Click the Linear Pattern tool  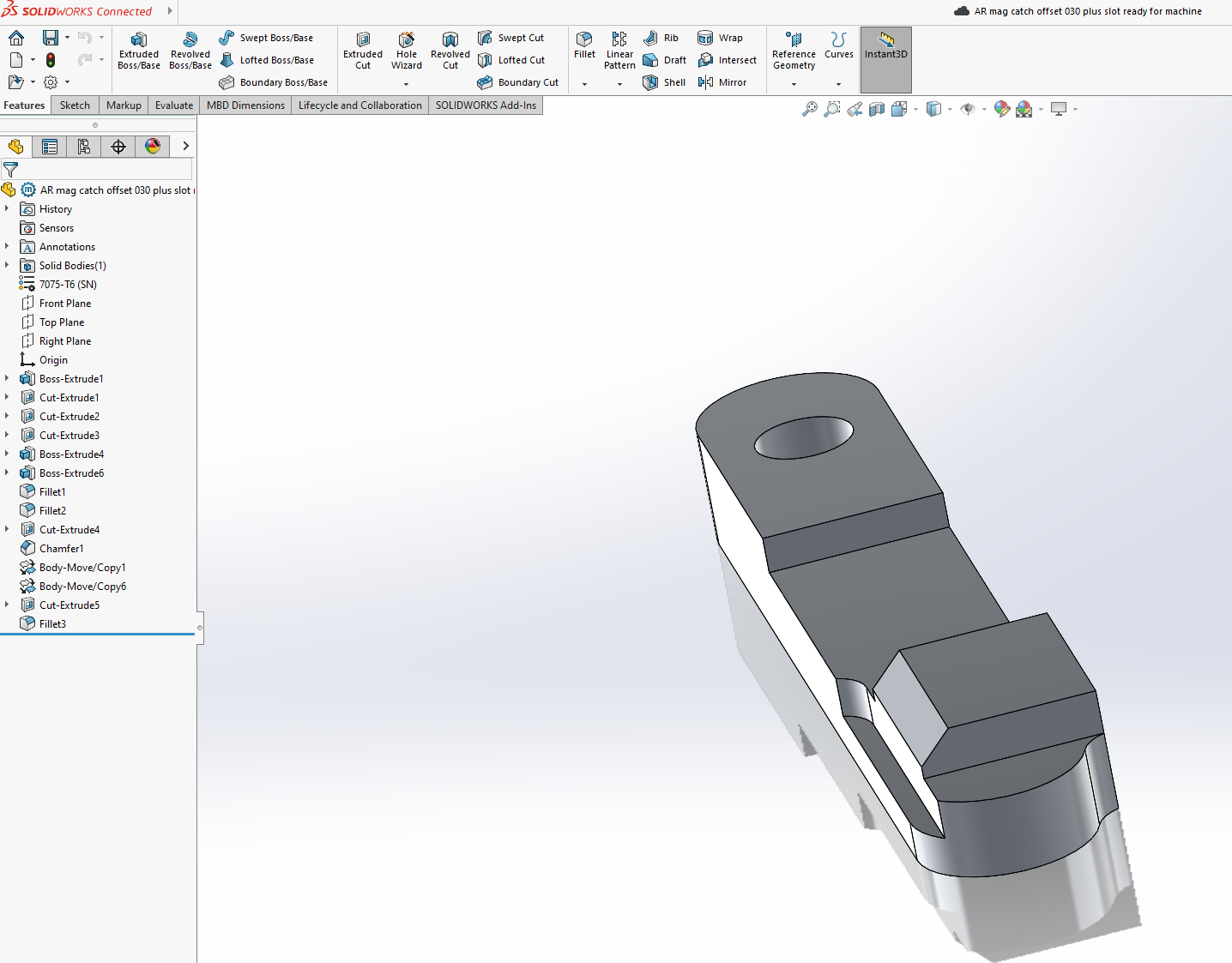click(619, 51)
